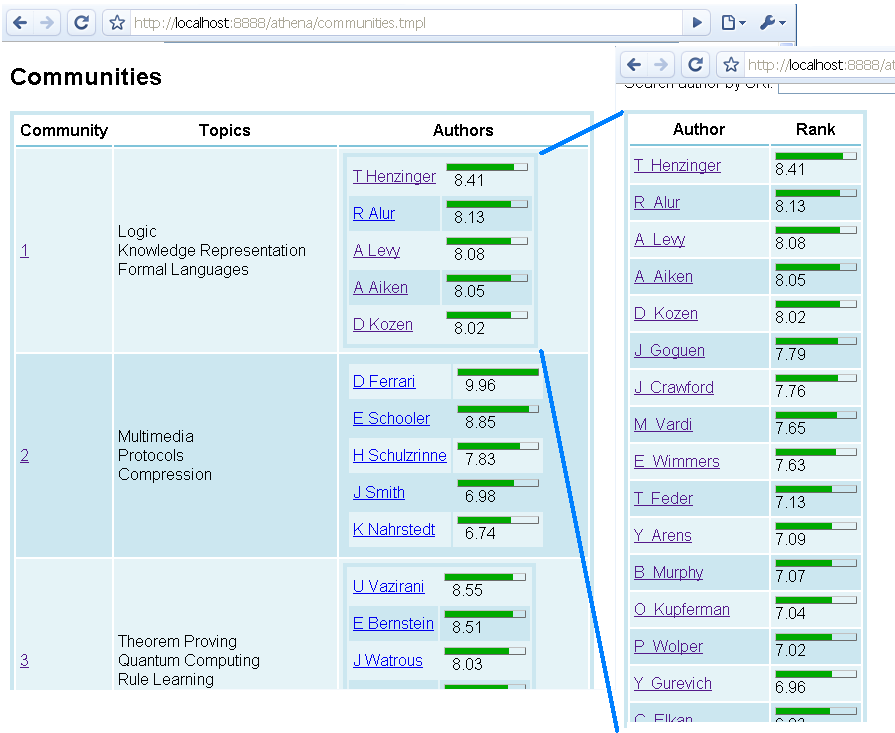
Task: Open A Aiken in the Communities table
Action: [x=380, y=287]
